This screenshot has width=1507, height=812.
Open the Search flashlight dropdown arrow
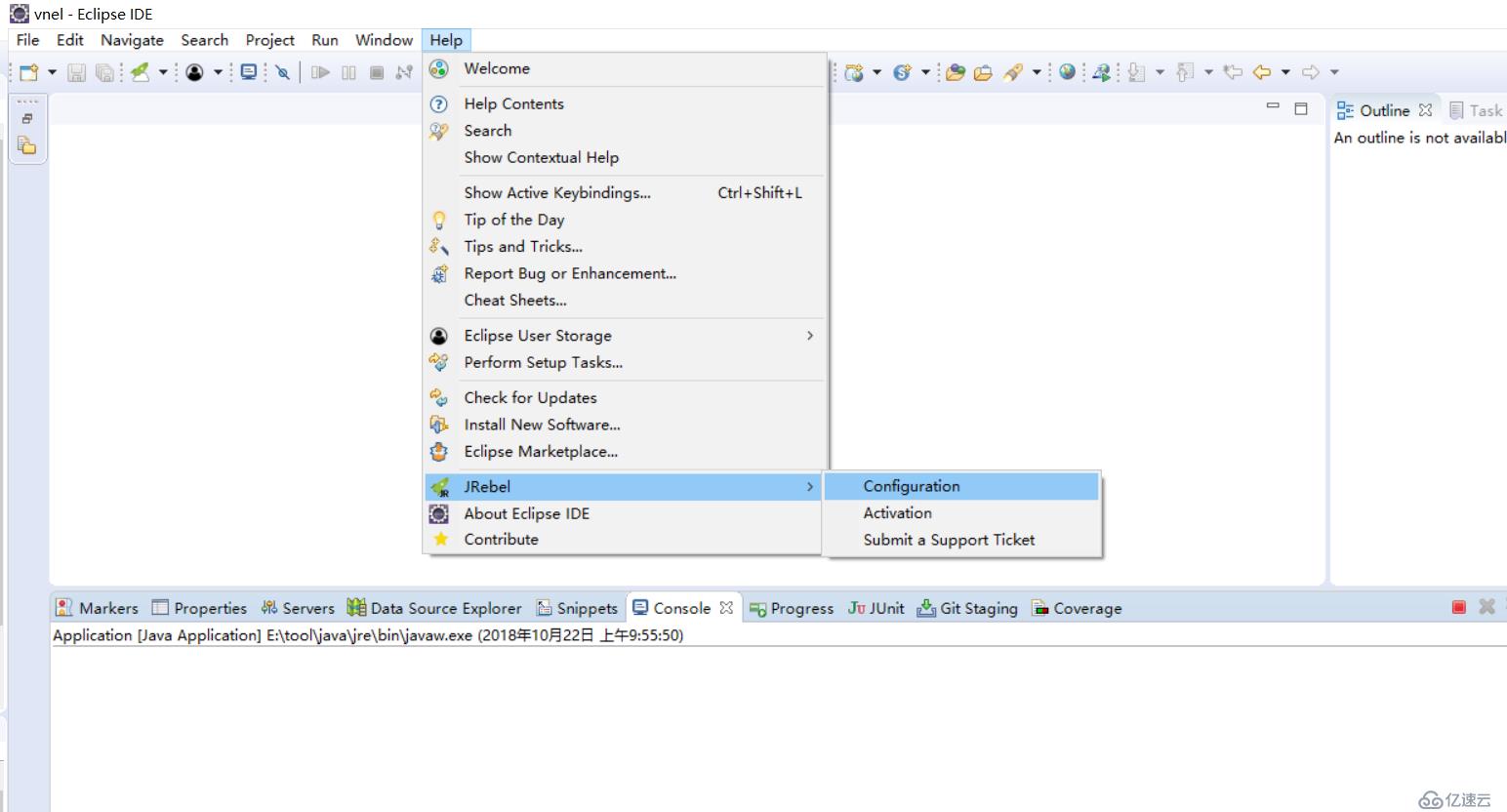[x=1037, y=72]
